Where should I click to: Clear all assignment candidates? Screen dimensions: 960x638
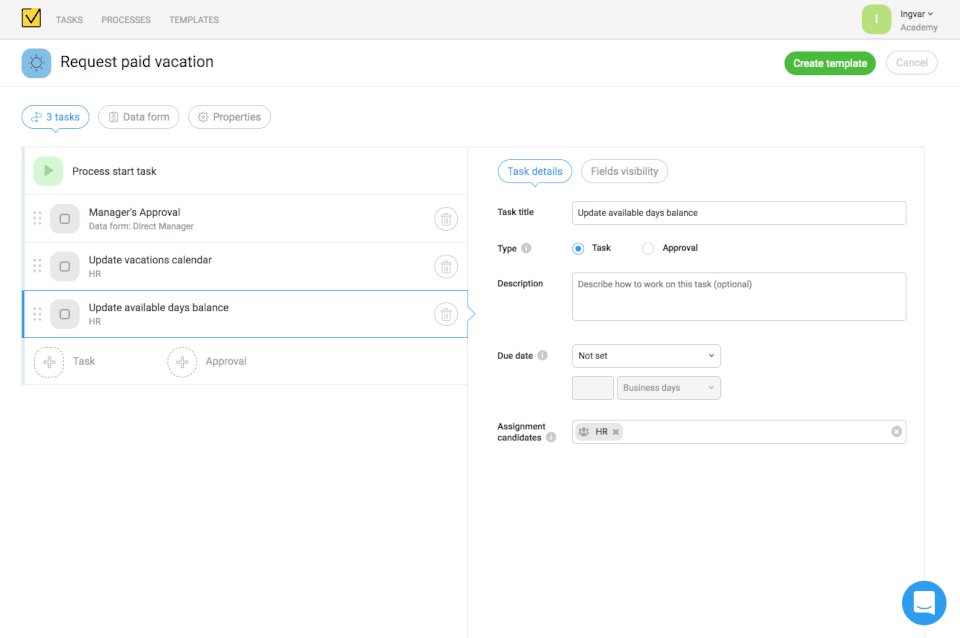tap(896, 432)
